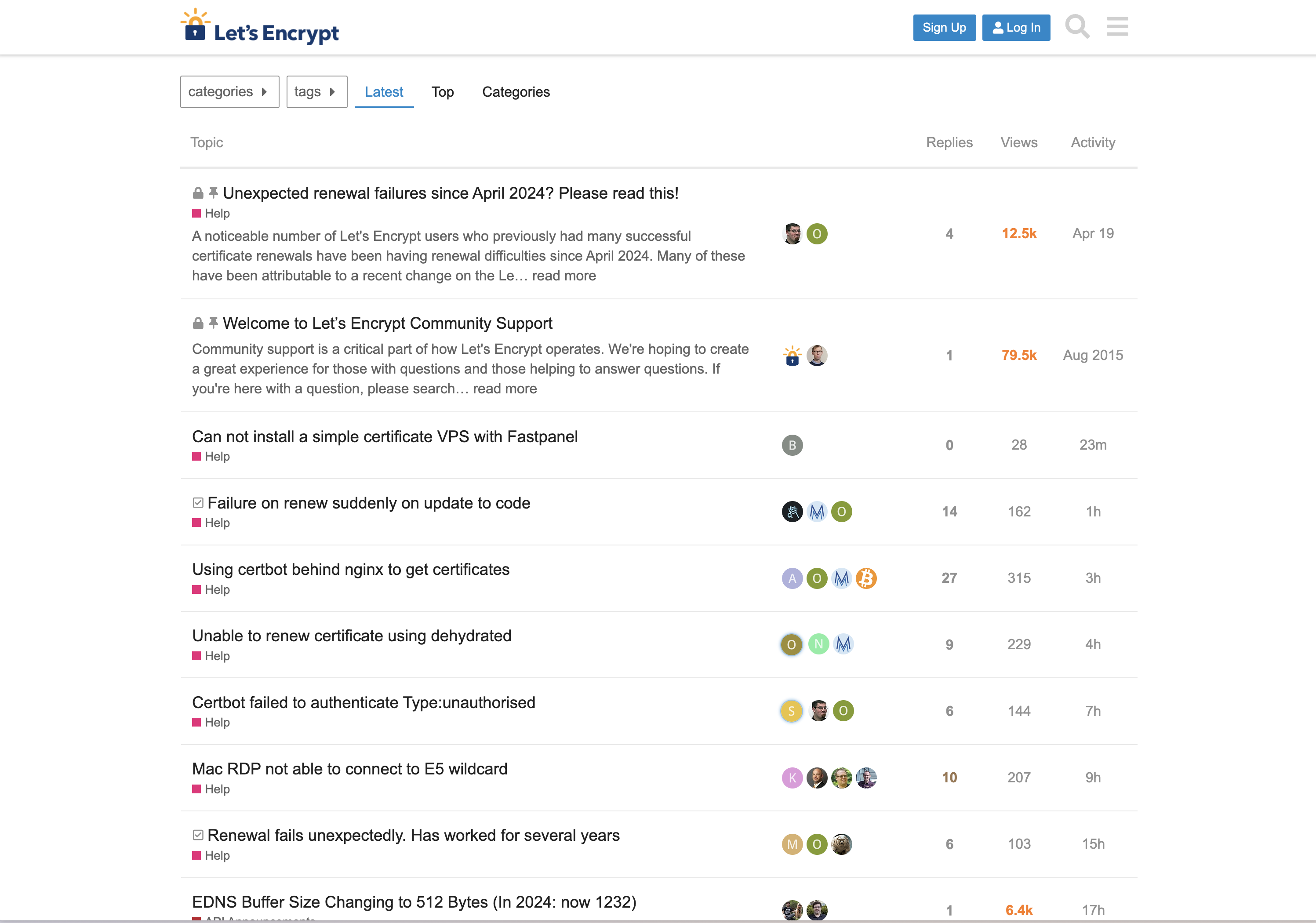Open the hamburger menu
Screen dimensions: 1316x923
[x=1116, y=26]
